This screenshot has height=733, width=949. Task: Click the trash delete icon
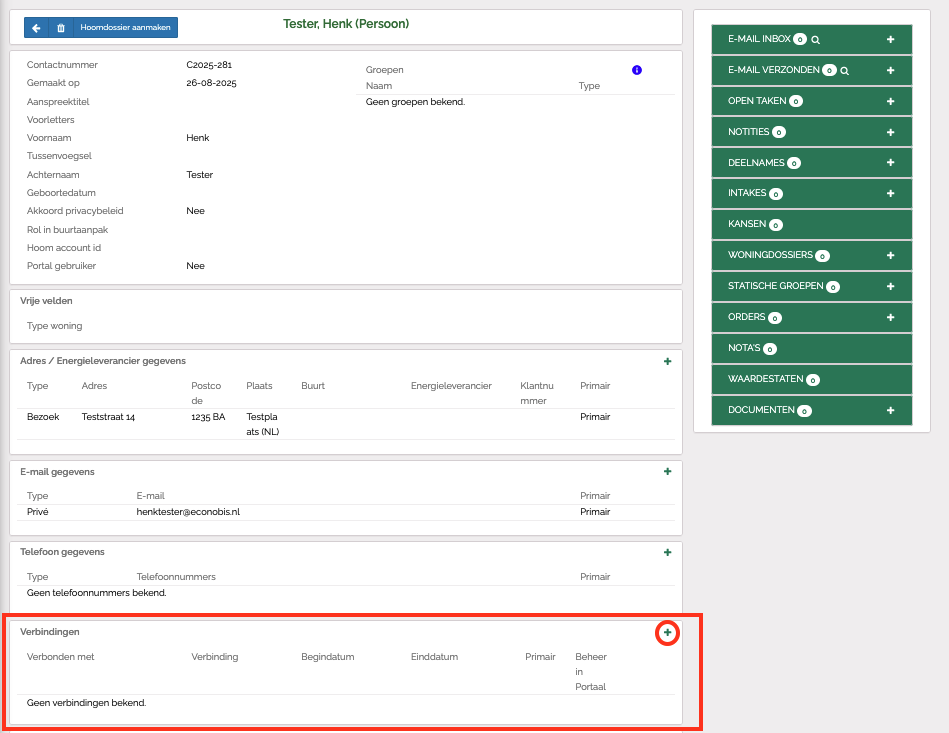point(61,28)
